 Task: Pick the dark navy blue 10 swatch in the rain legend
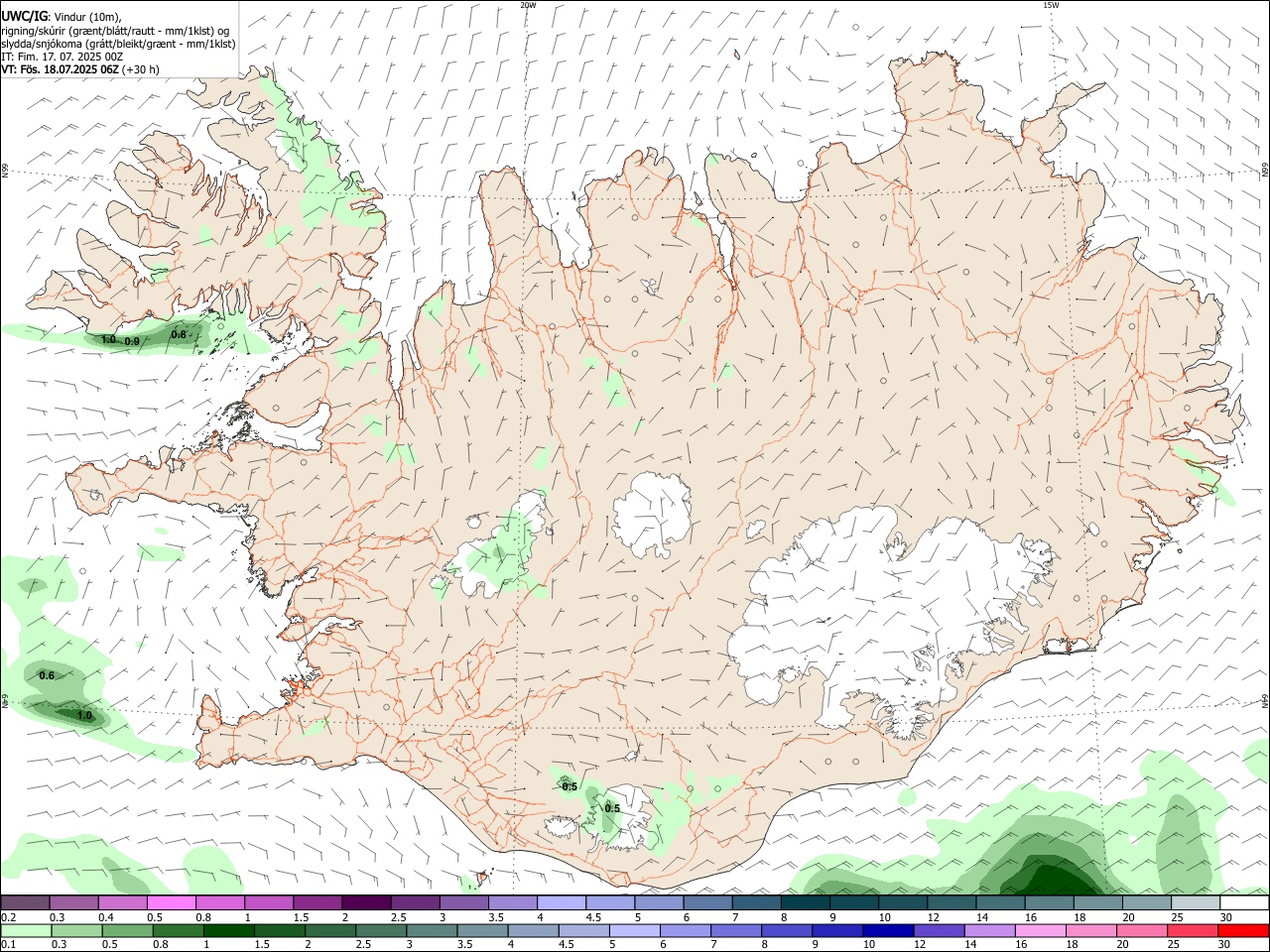pyautogui.click(x=888, y=930)
